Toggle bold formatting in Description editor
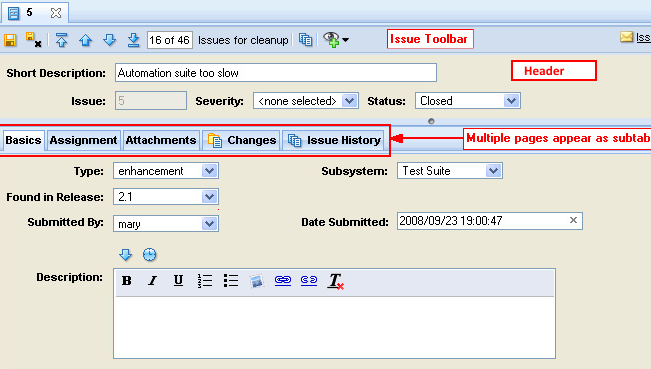The image size is (651, 369). click(127, 281)
